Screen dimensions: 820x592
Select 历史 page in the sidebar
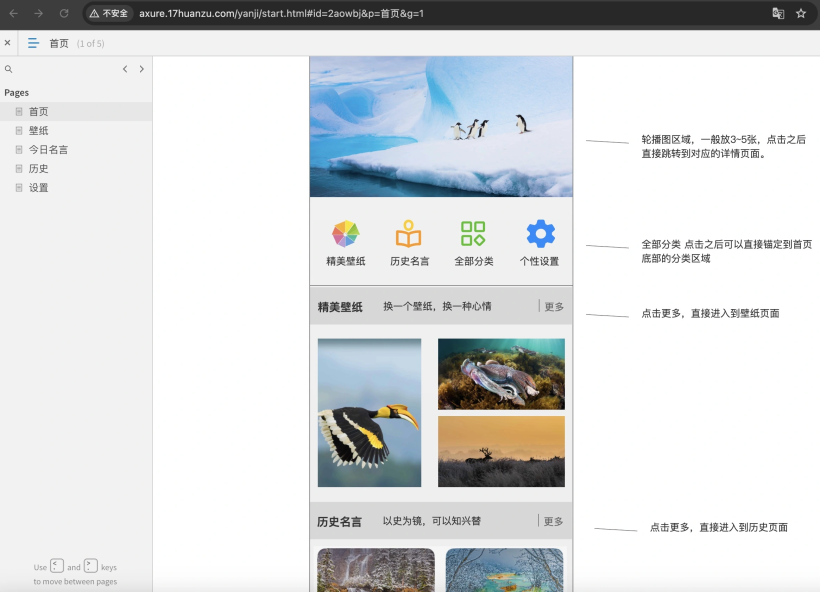(x=38, y=169)
